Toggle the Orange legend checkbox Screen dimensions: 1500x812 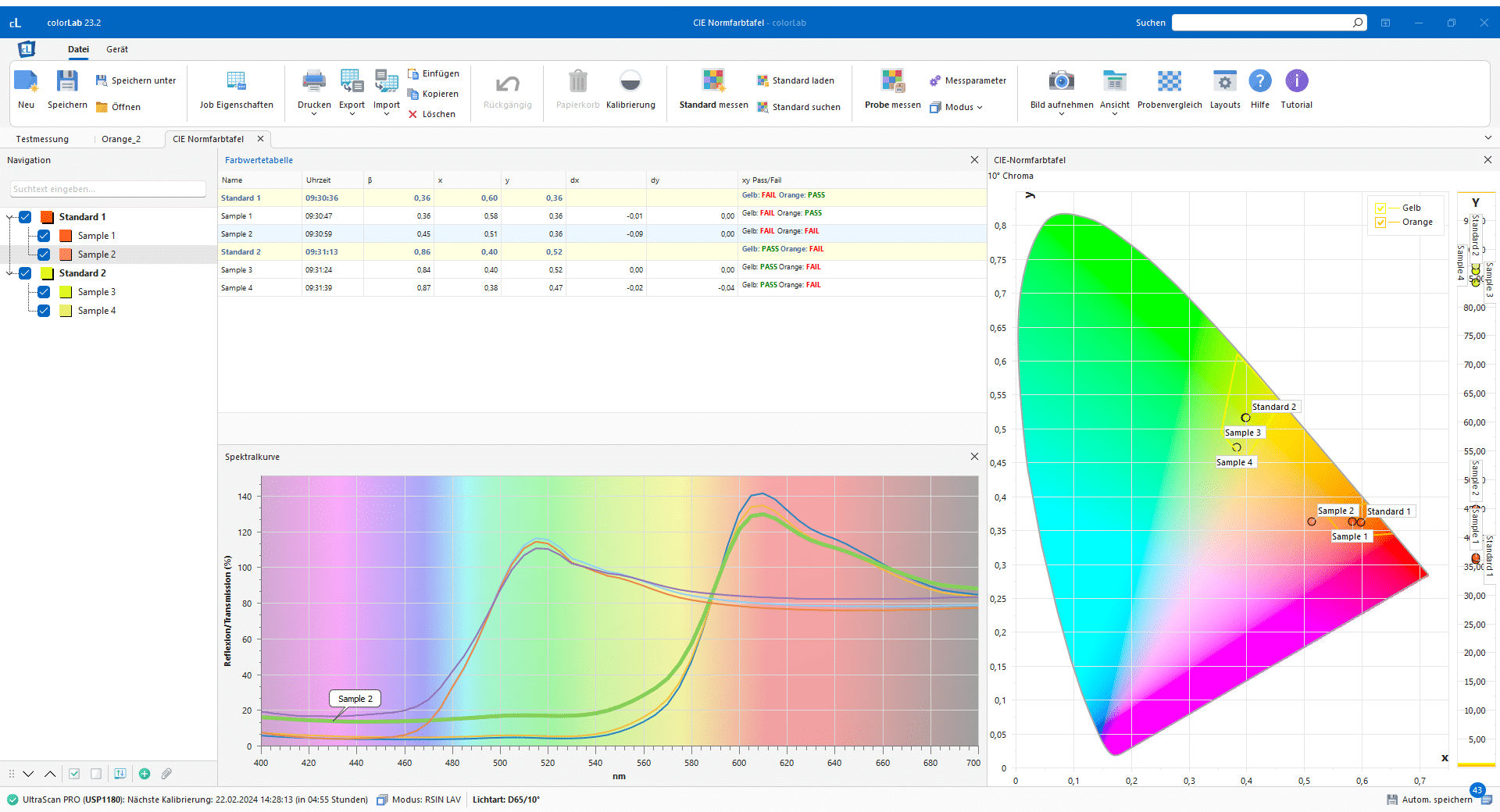click(1380, 223)
